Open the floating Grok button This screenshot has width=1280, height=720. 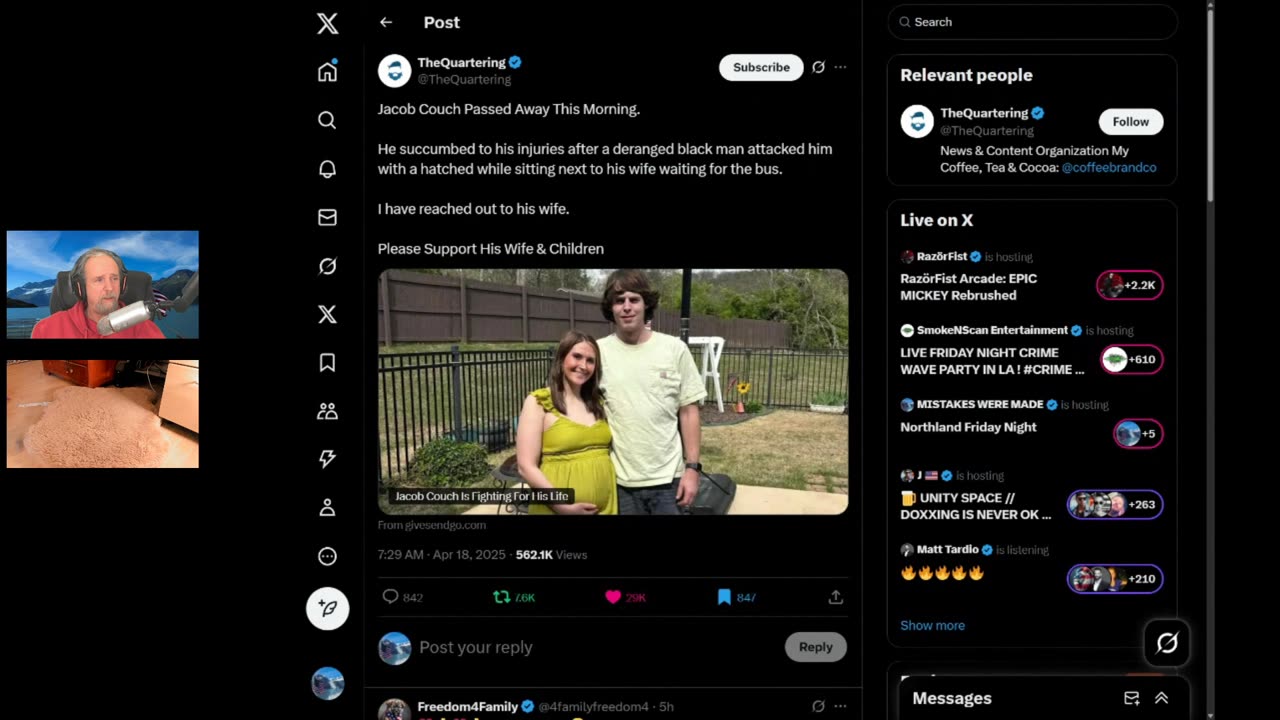(x=1167, y=643)
